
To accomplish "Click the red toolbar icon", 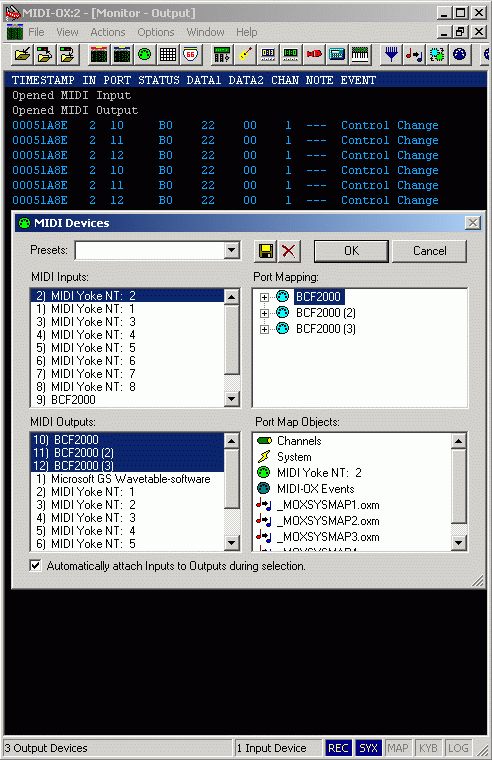I will (314, 54).
